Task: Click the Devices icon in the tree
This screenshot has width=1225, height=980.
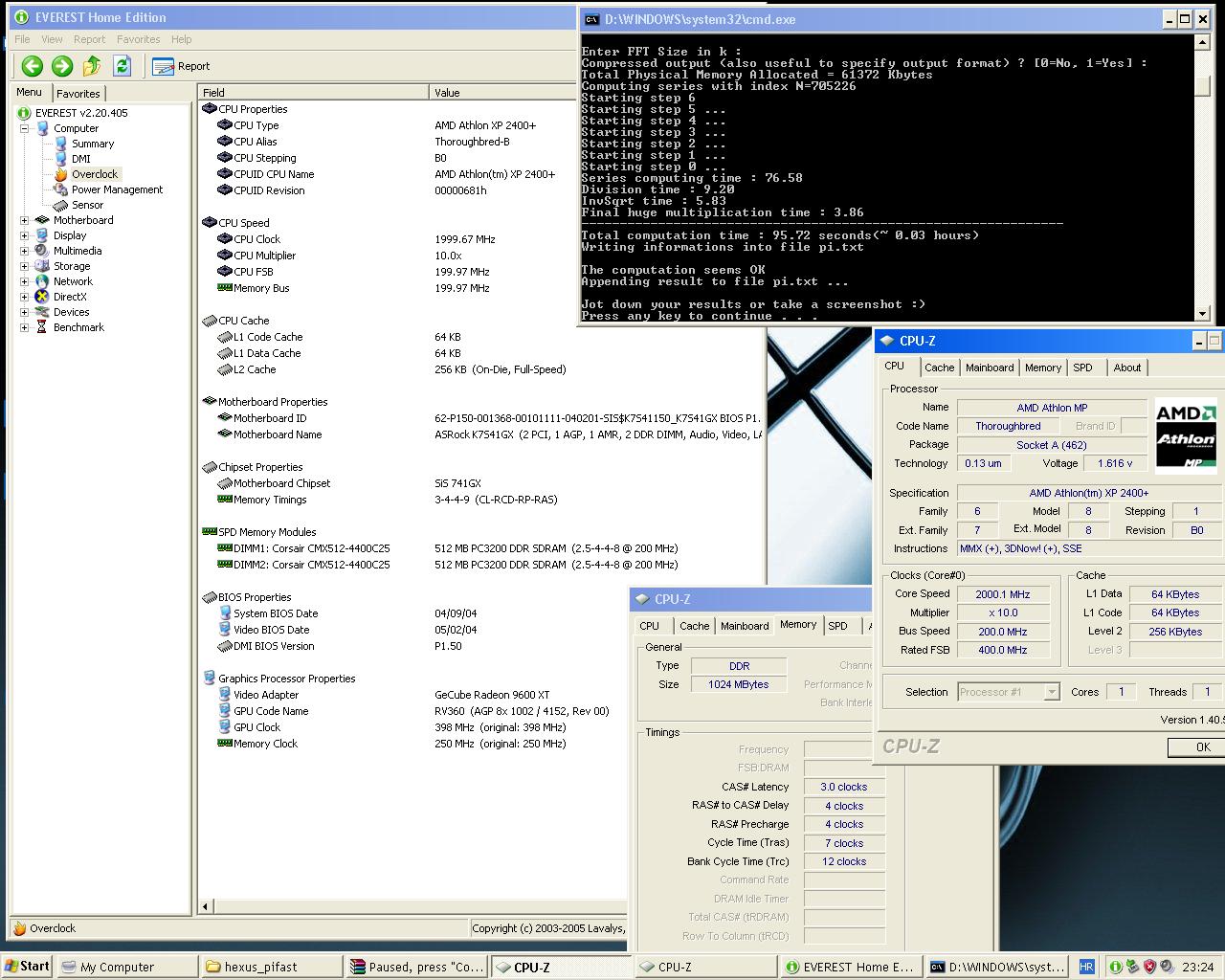Action: 42,312
